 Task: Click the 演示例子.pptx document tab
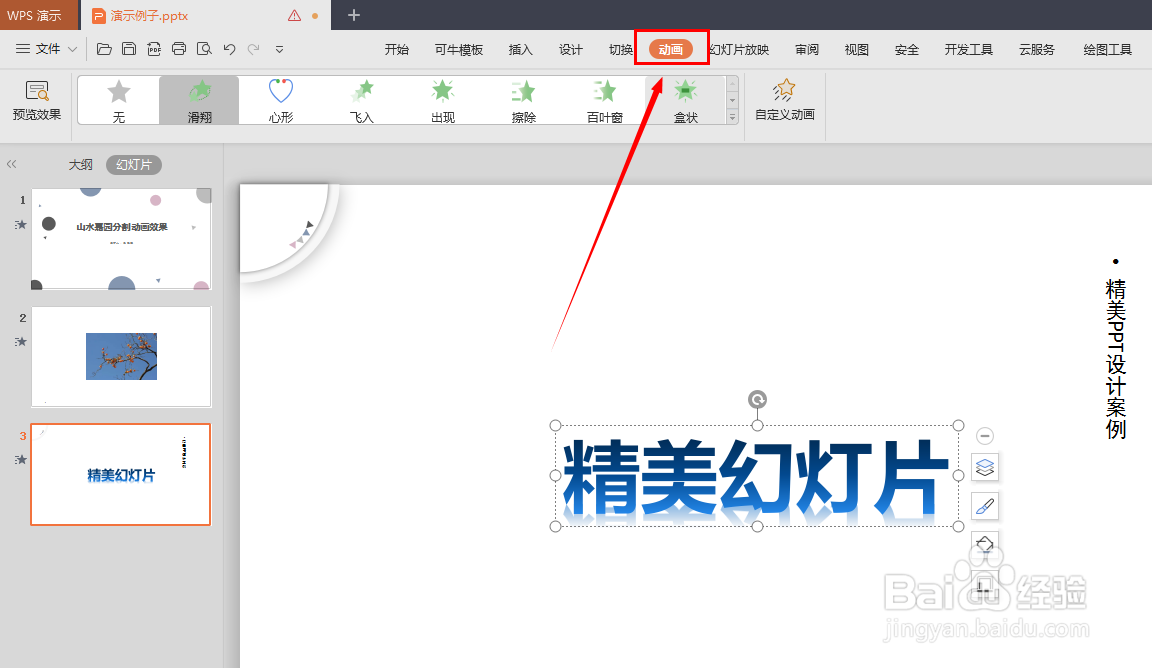[x=150, y=15]
